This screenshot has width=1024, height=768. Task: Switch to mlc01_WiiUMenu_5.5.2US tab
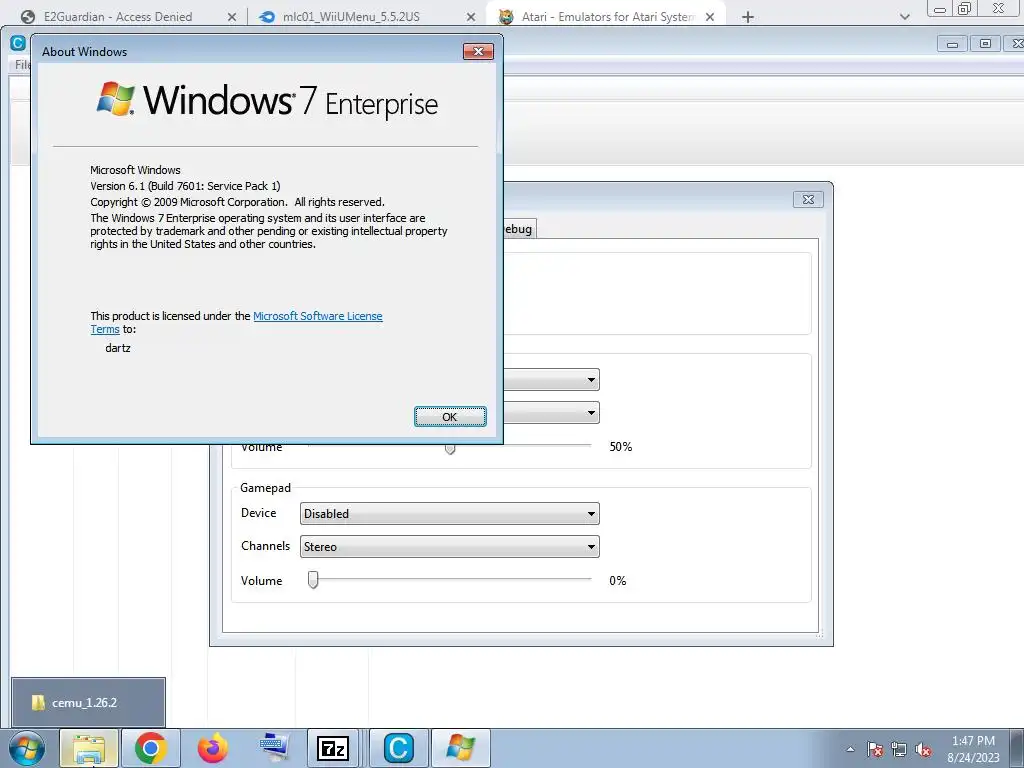point(351,17)
